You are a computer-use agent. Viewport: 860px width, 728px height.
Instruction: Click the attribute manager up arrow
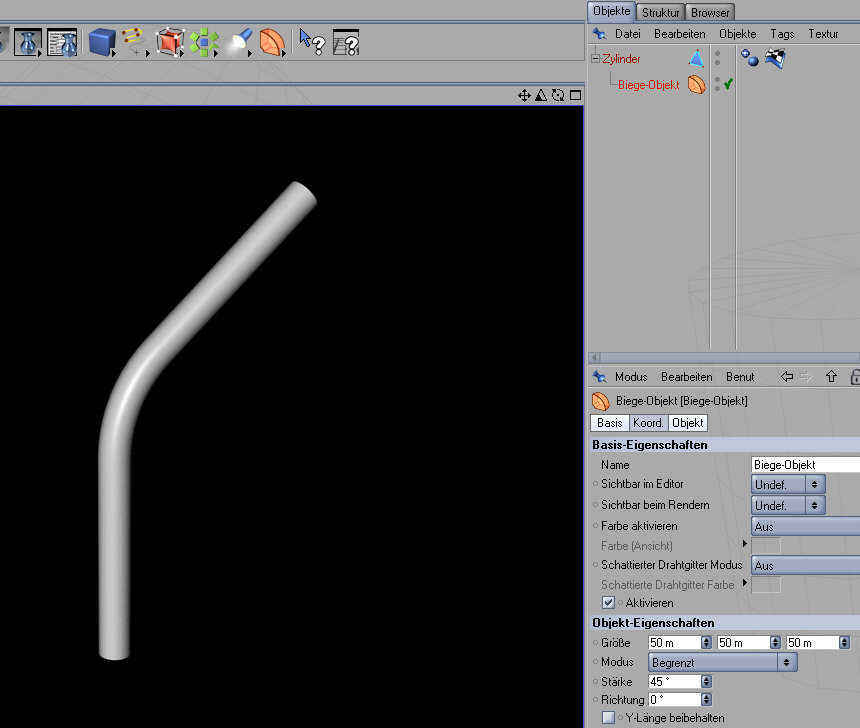831,376
